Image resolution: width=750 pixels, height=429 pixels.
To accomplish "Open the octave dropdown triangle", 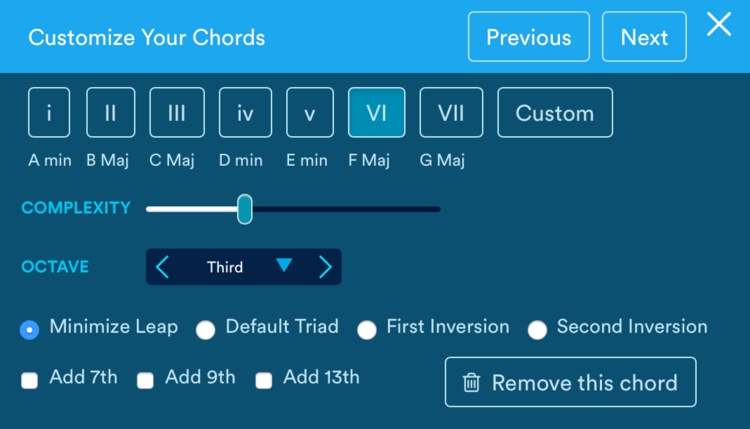I will (x=284, y=266).
